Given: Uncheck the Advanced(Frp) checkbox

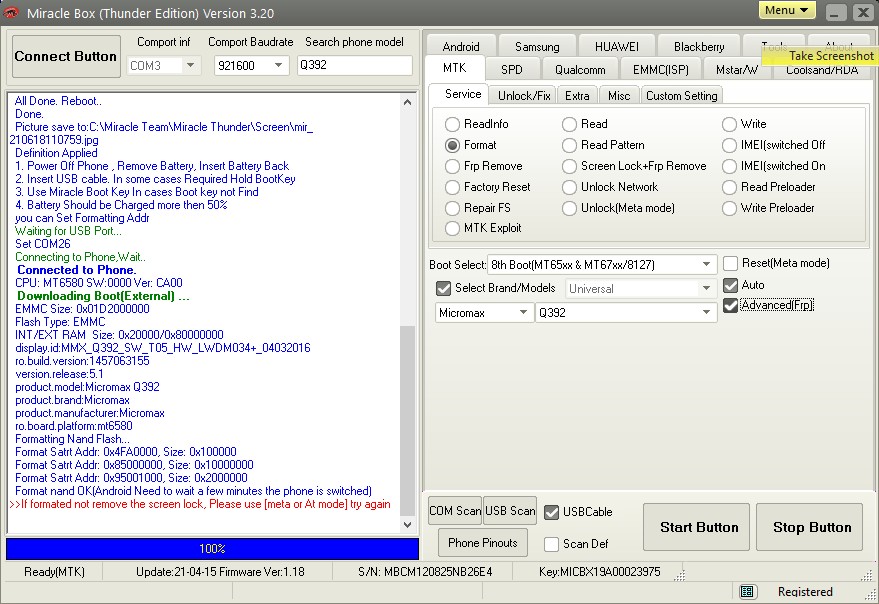Looking at the screenshot, I should click(730, 305).
